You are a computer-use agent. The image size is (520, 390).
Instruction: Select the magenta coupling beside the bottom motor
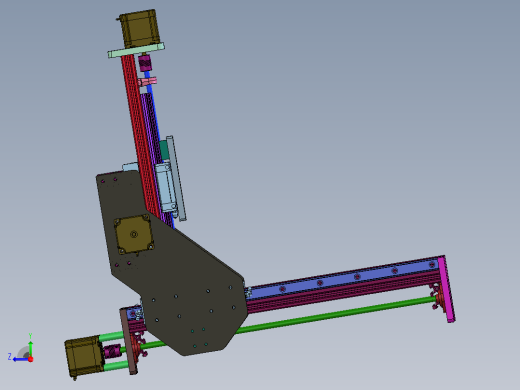coord(112,351)
